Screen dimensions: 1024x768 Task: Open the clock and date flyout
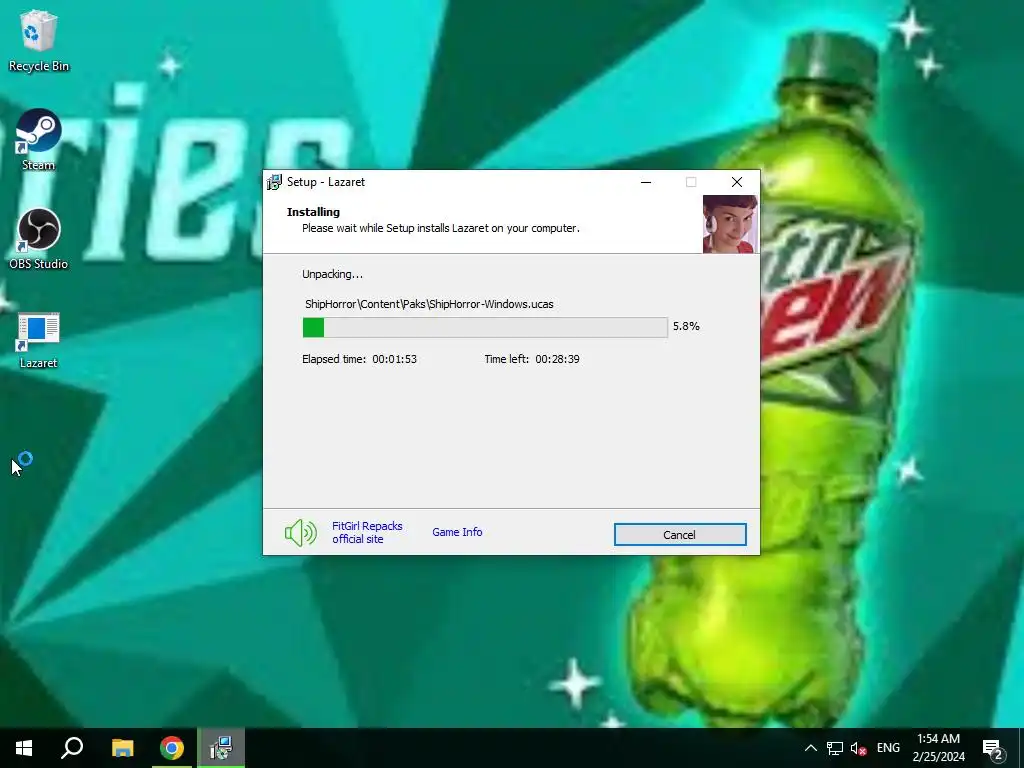(938, 748)
